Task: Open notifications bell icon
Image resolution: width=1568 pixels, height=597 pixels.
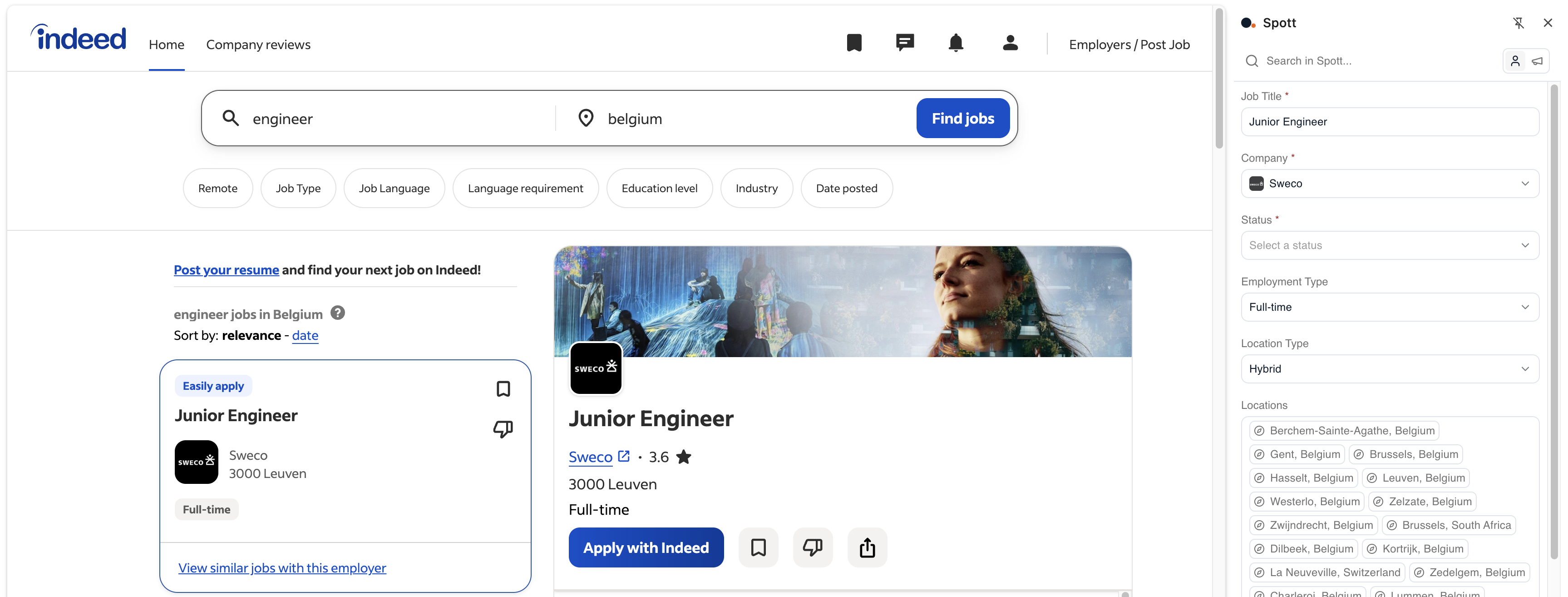Action: point(956,43)
